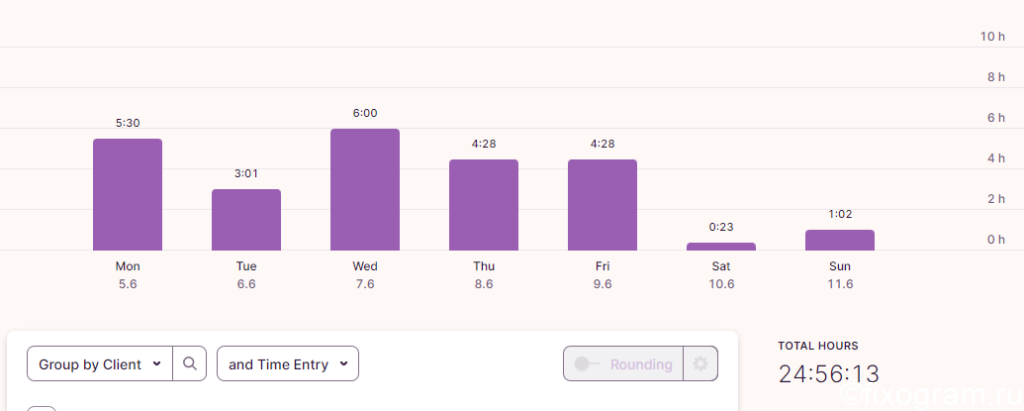The width and height of the screenshot is (1024, 411).
Task: Open rounding settings gear icon
Action: 700,363
